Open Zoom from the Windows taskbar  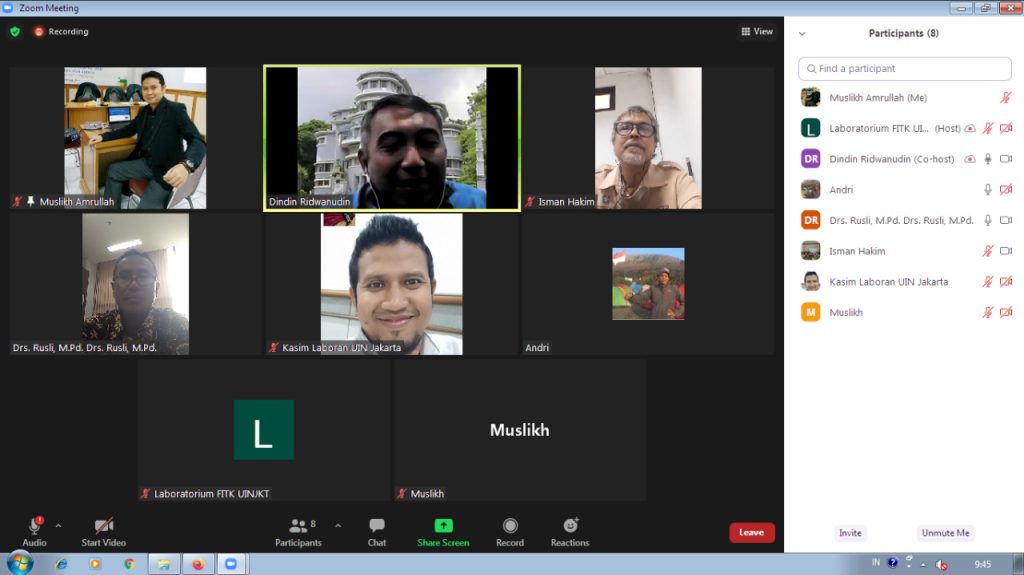tap(230, 564)
